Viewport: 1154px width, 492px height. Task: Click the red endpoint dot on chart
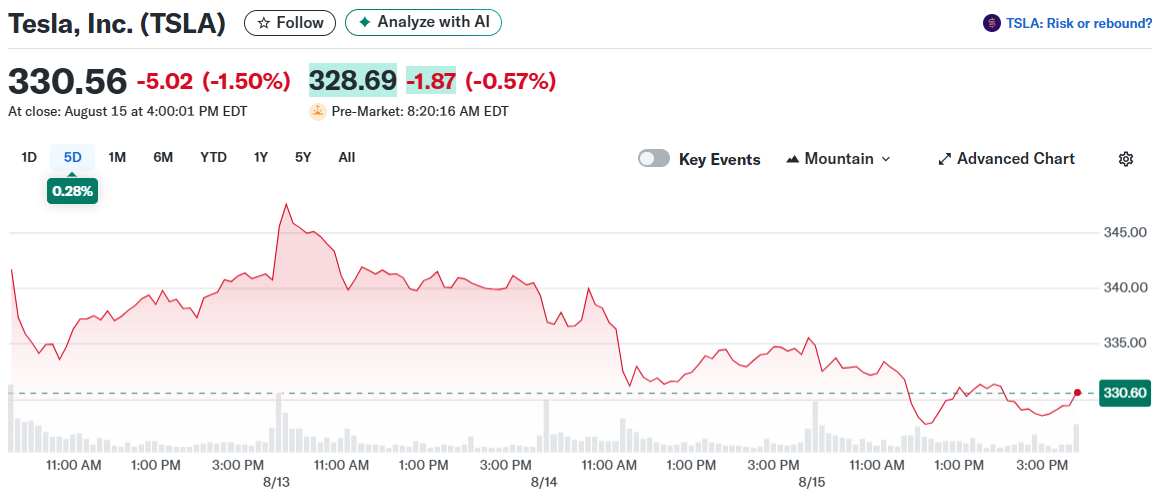[1077, 393]
